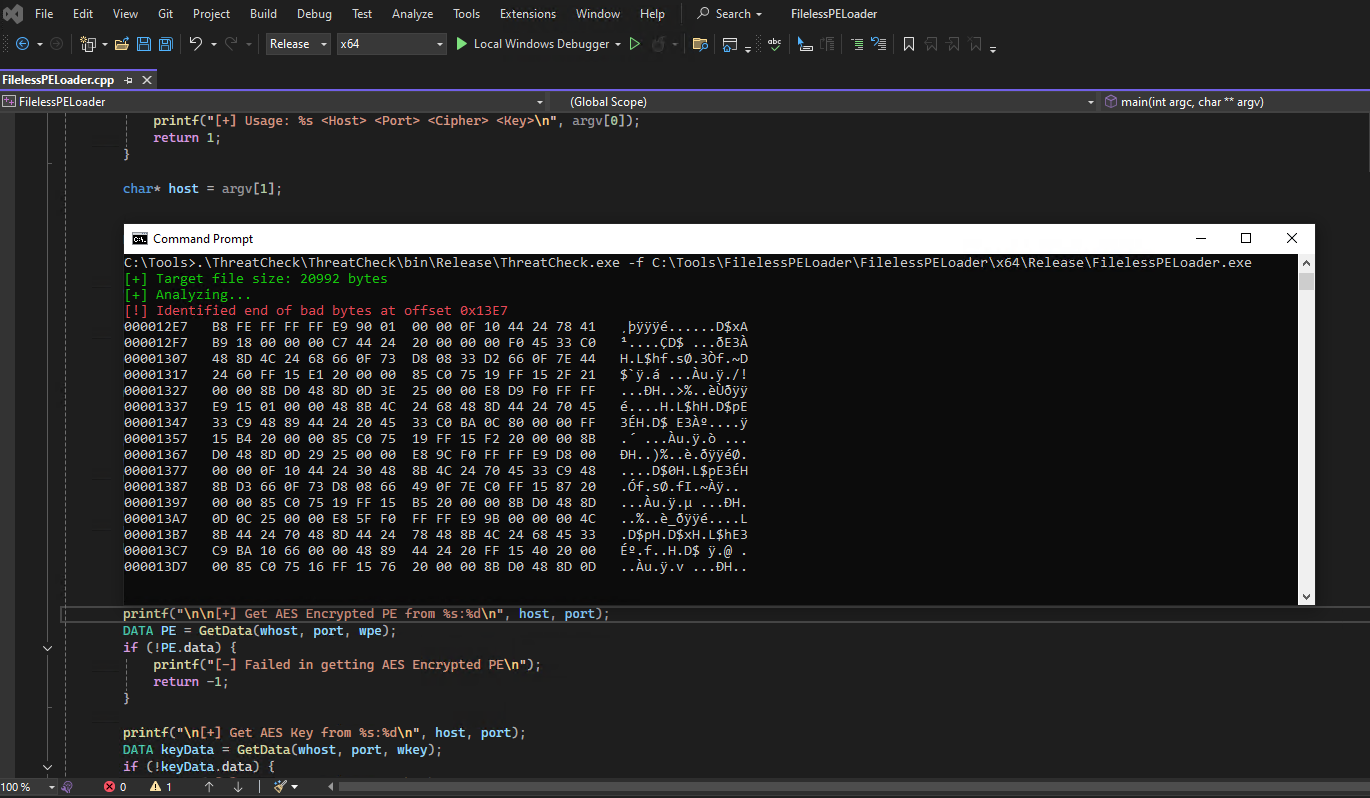
Task: Open the Build menu
Action: [264, 14]
